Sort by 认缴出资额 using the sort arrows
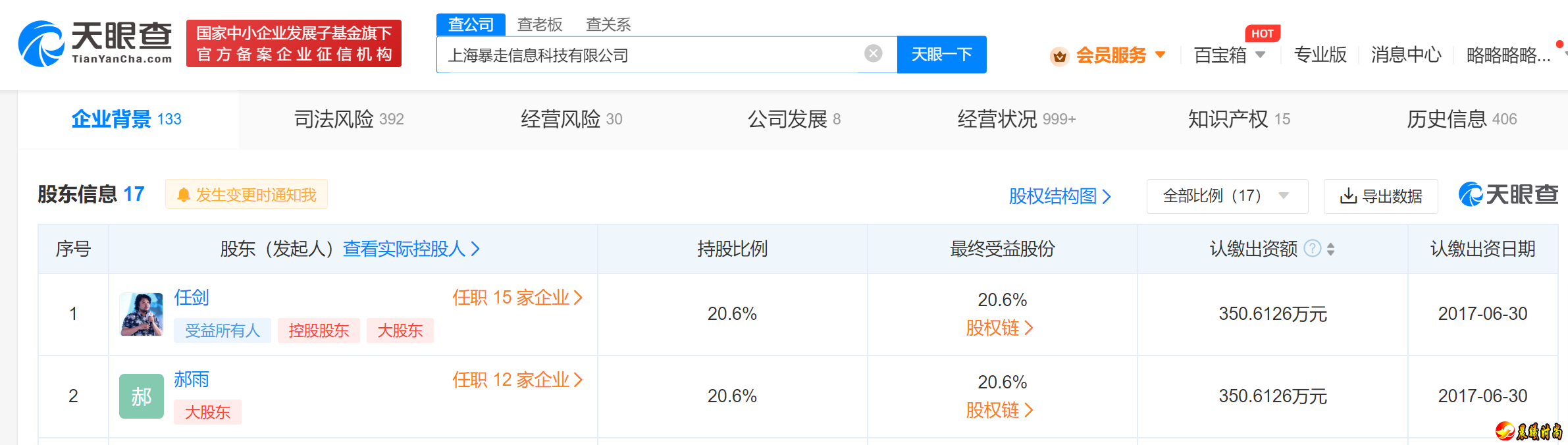Image resolution: width=1568 pixels, height=445 pixels. (x=1331, y=249)
